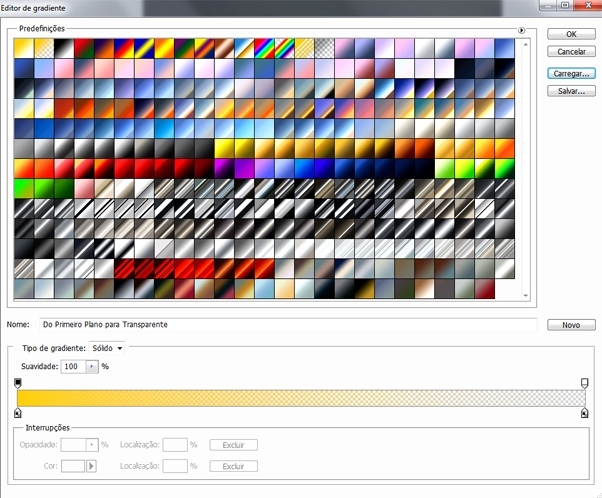Select the blue-red-yellow diagonal gradient preset

pyautogui.click(x=124, y=48)
